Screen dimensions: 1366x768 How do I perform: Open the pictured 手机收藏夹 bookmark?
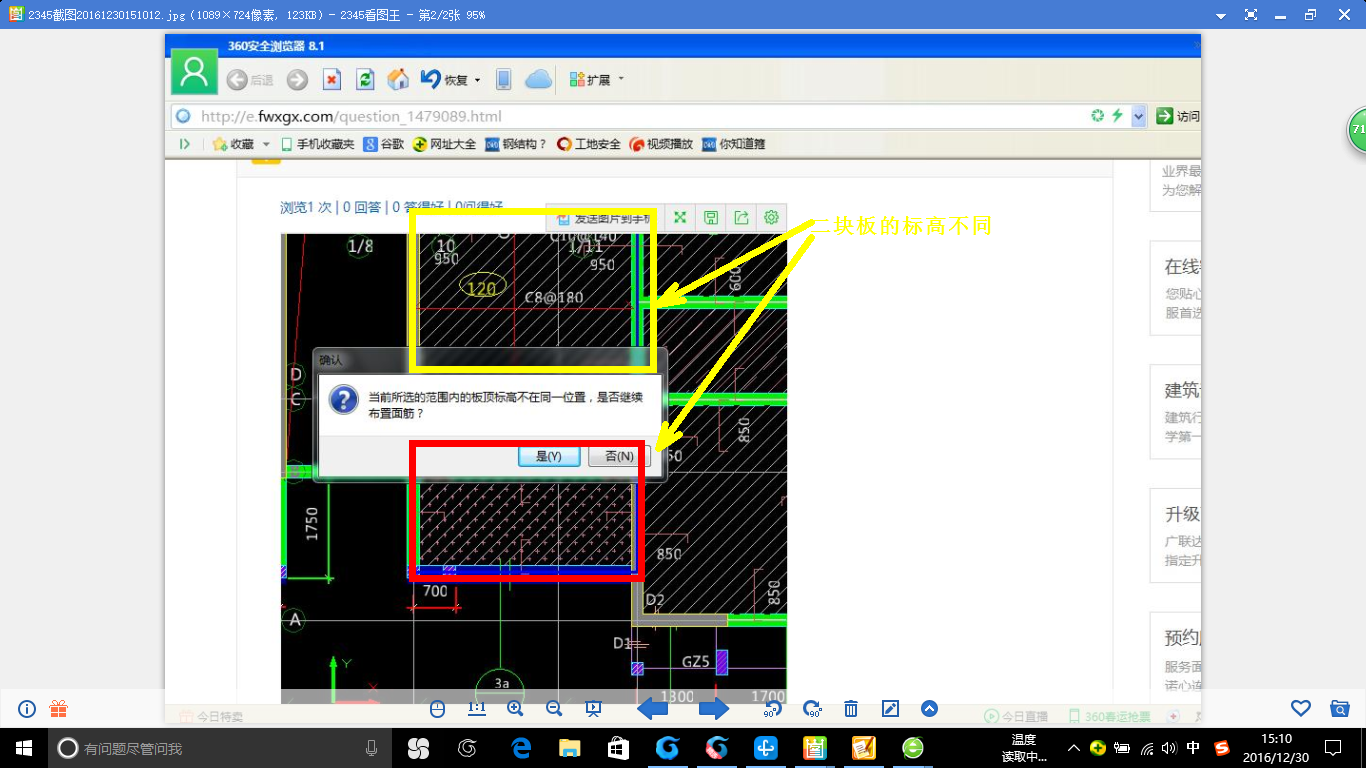click(318, 144)
